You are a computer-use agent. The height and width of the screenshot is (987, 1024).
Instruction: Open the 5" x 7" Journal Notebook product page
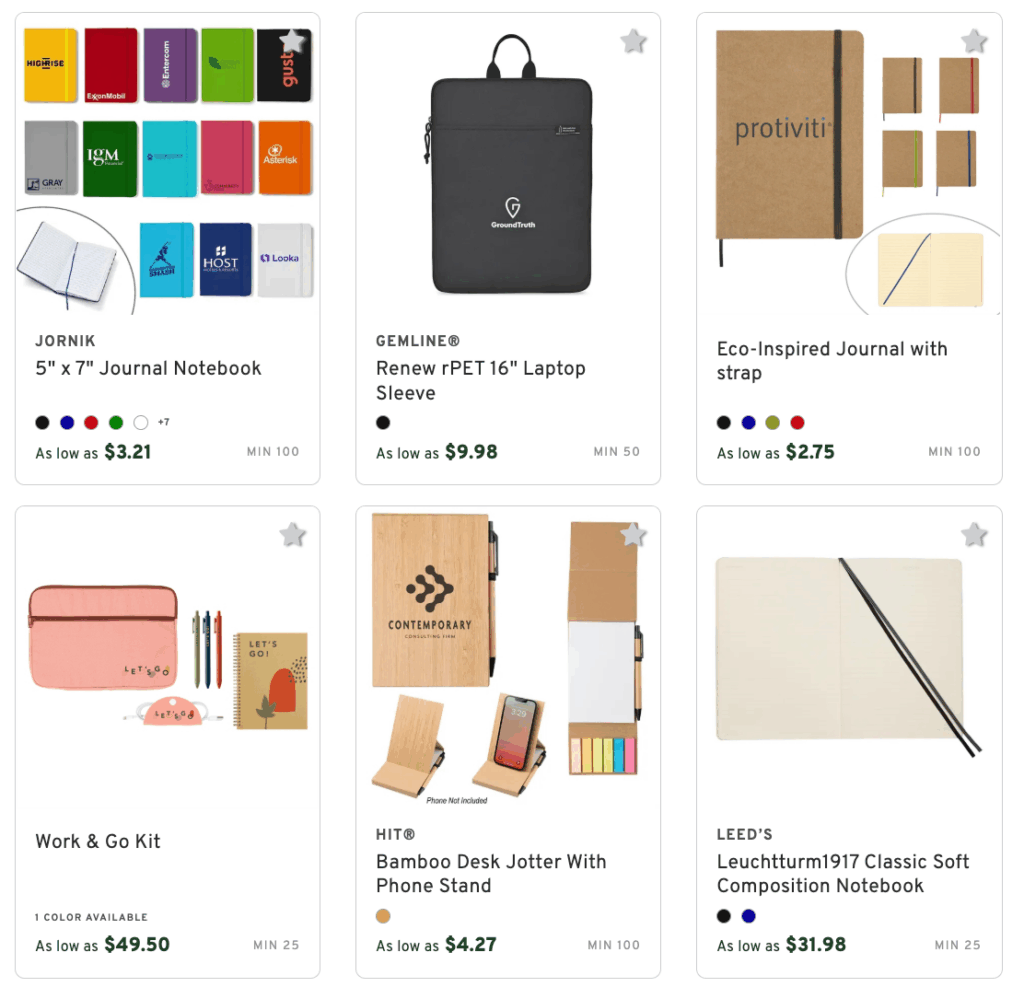[146, 368]
